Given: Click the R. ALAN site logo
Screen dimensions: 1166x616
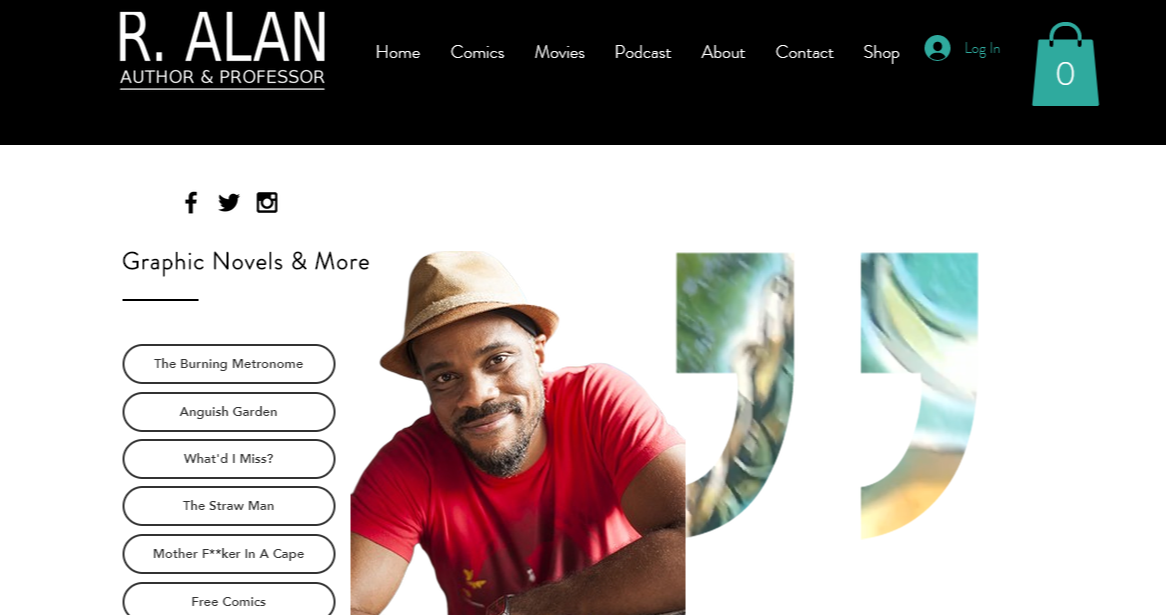Looking at the screenshot, I should 222,49.
